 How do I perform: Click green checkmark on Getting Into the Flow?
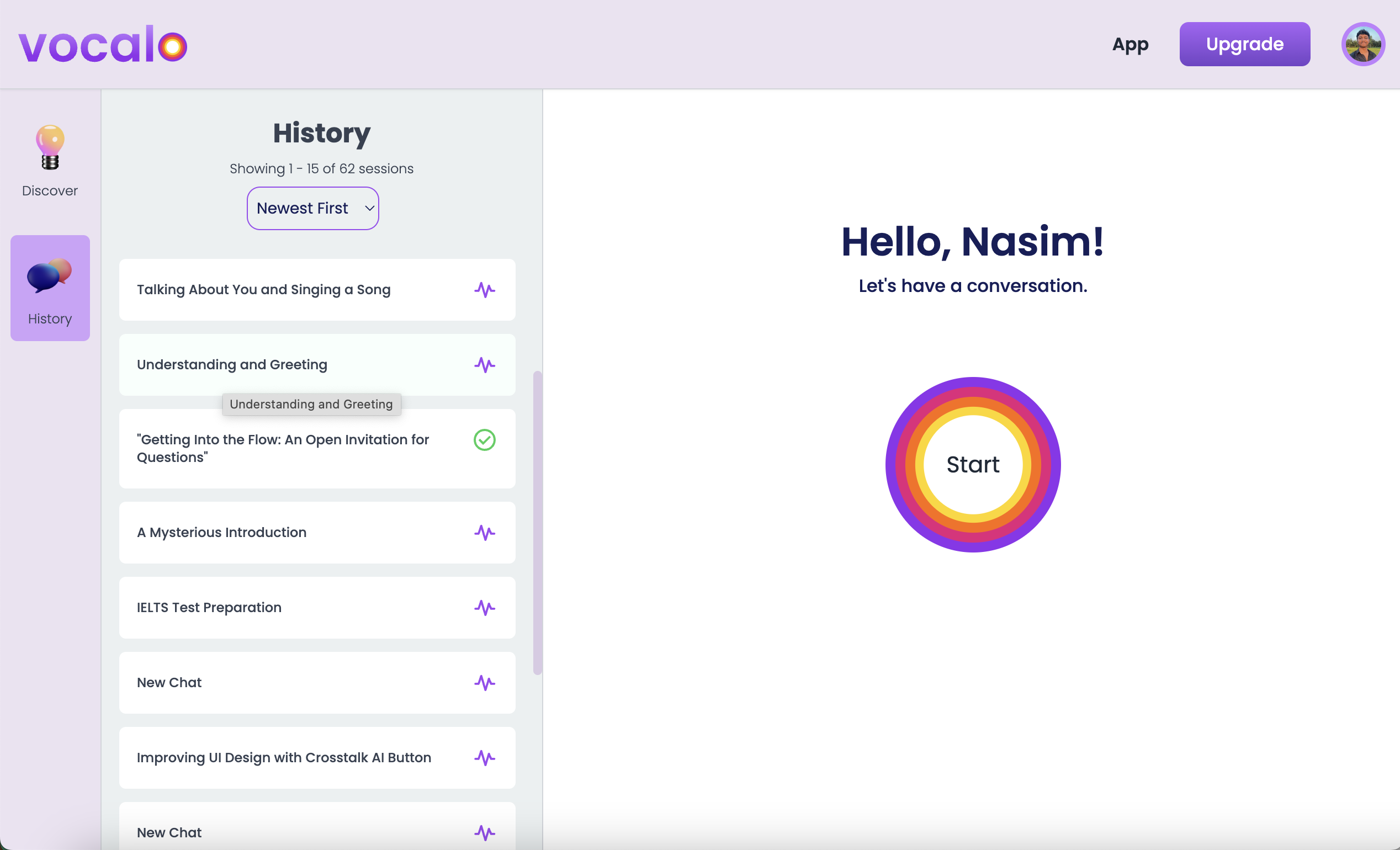(x=485, y=440)
